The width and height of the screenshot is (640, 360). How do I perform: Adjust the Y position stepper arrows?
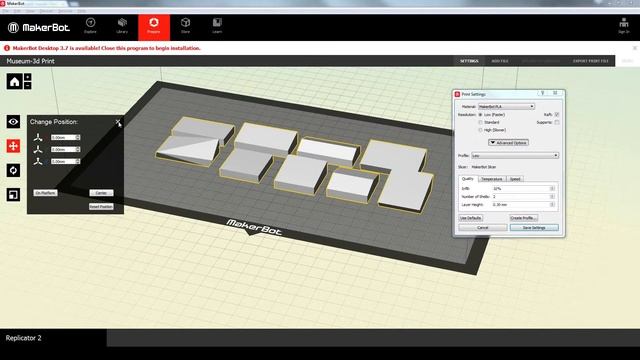[78, 149]
